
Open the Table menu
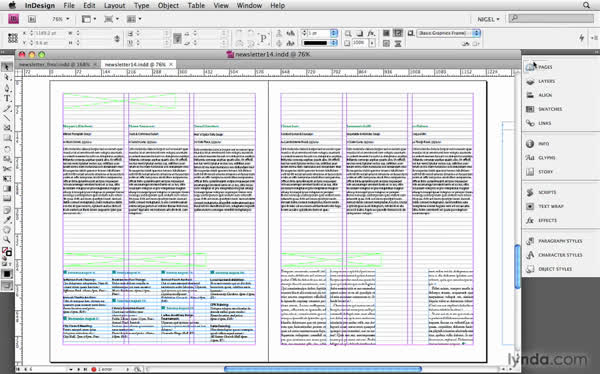[196, 5]
